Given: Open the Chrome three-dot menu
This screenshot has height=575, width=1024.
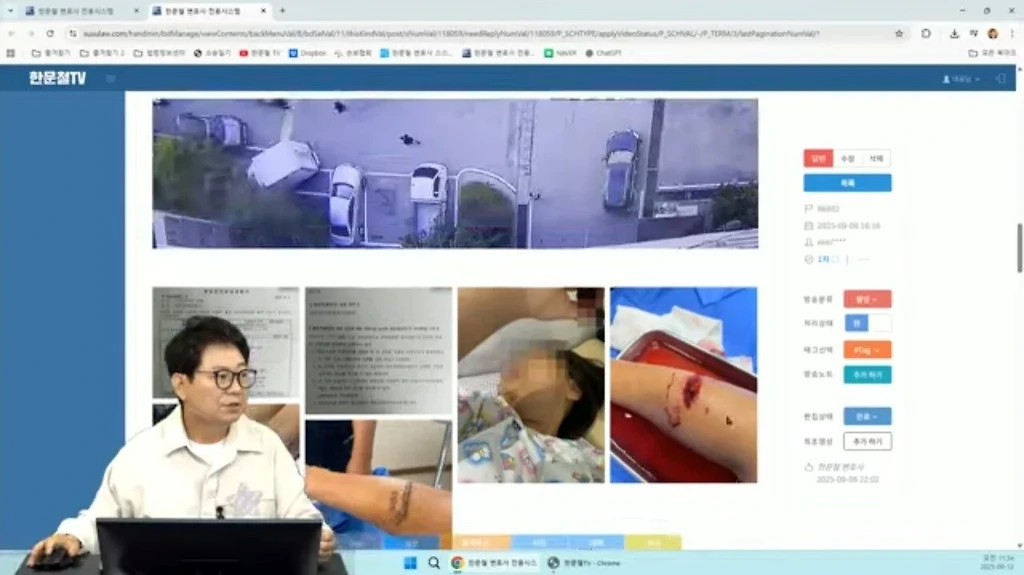Looking at the screenshot, I should (1012, 33).
